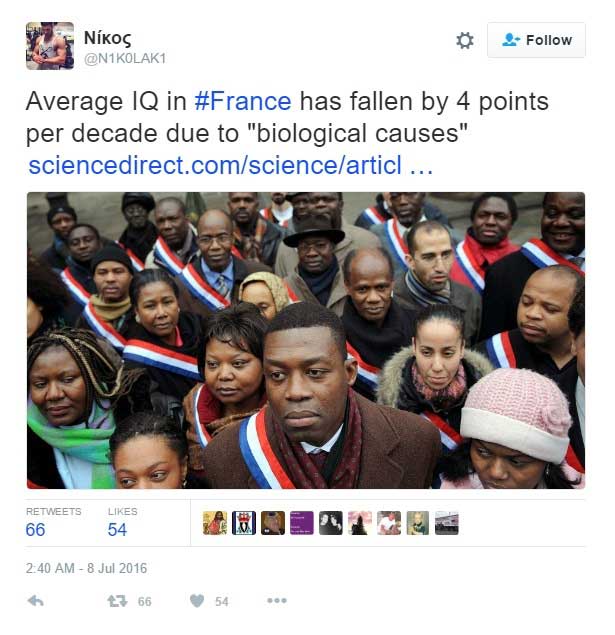Open Νίκος profile picture
Screen dimensions: 615x635
50,45
